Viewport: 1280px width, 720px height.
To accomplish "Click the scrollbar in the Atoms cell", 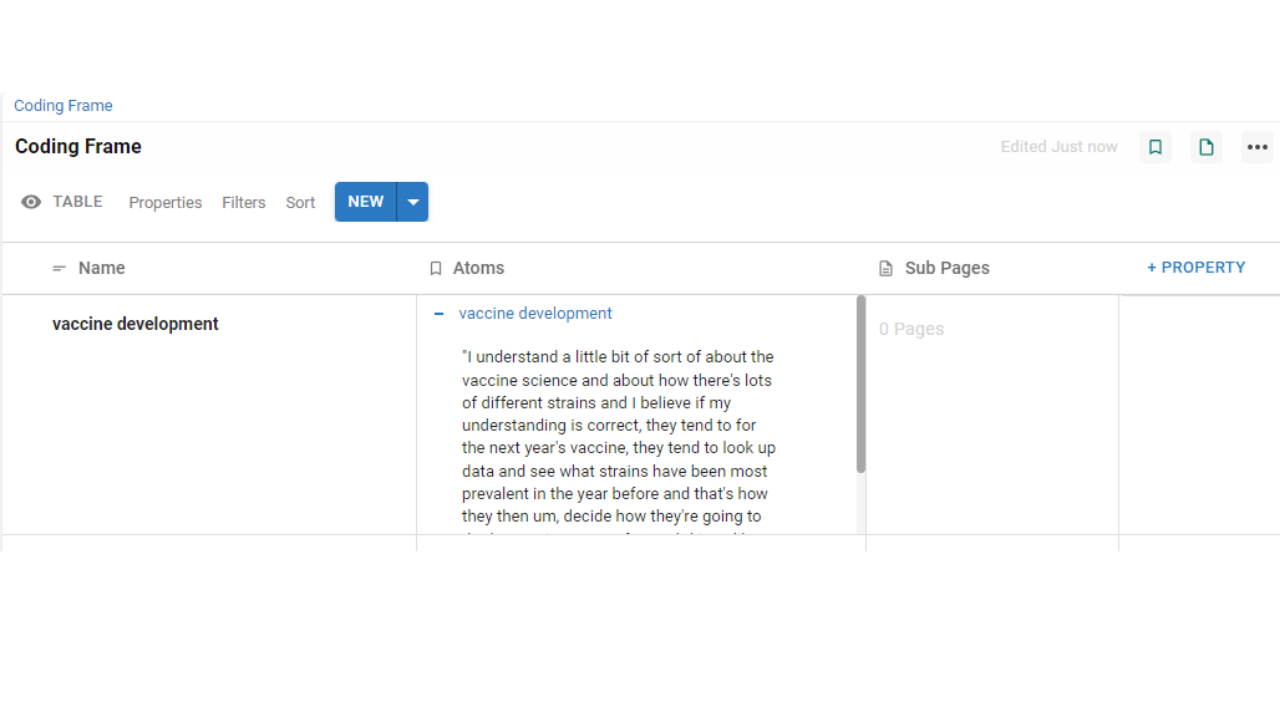I will (x=860, y=385).
